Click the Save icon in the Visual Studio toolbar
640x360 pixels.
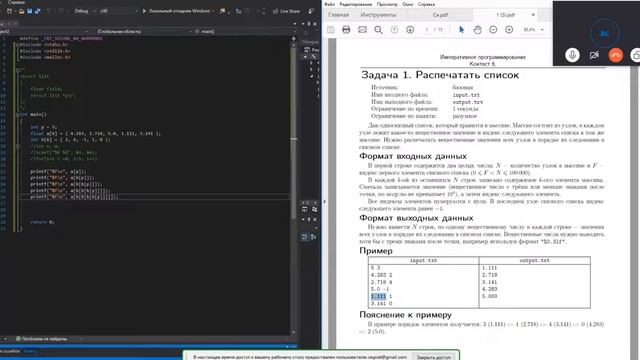click(x=29, y=11)
